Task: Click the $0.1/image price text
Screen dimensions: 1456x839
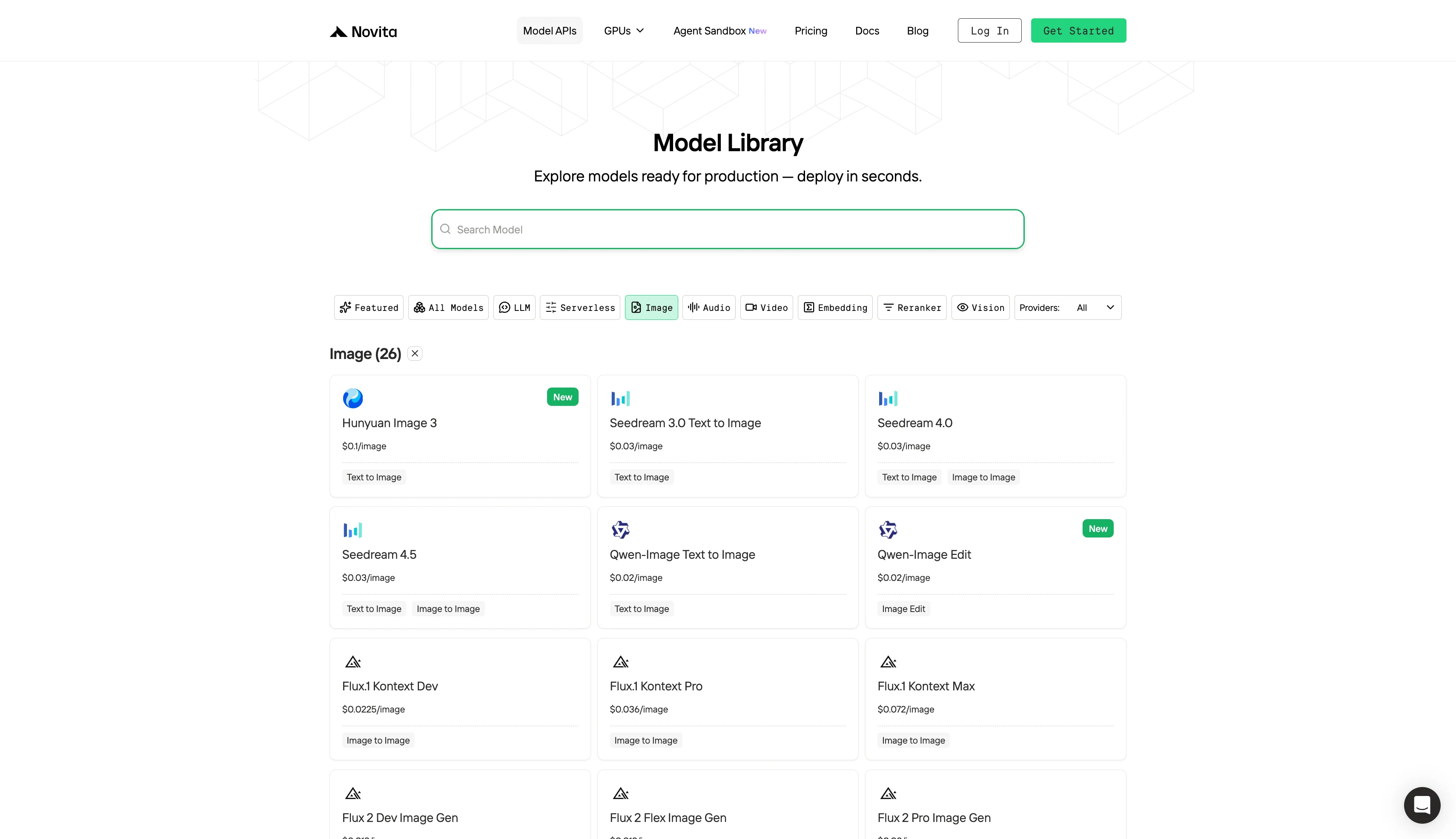Action: (364, 446)
